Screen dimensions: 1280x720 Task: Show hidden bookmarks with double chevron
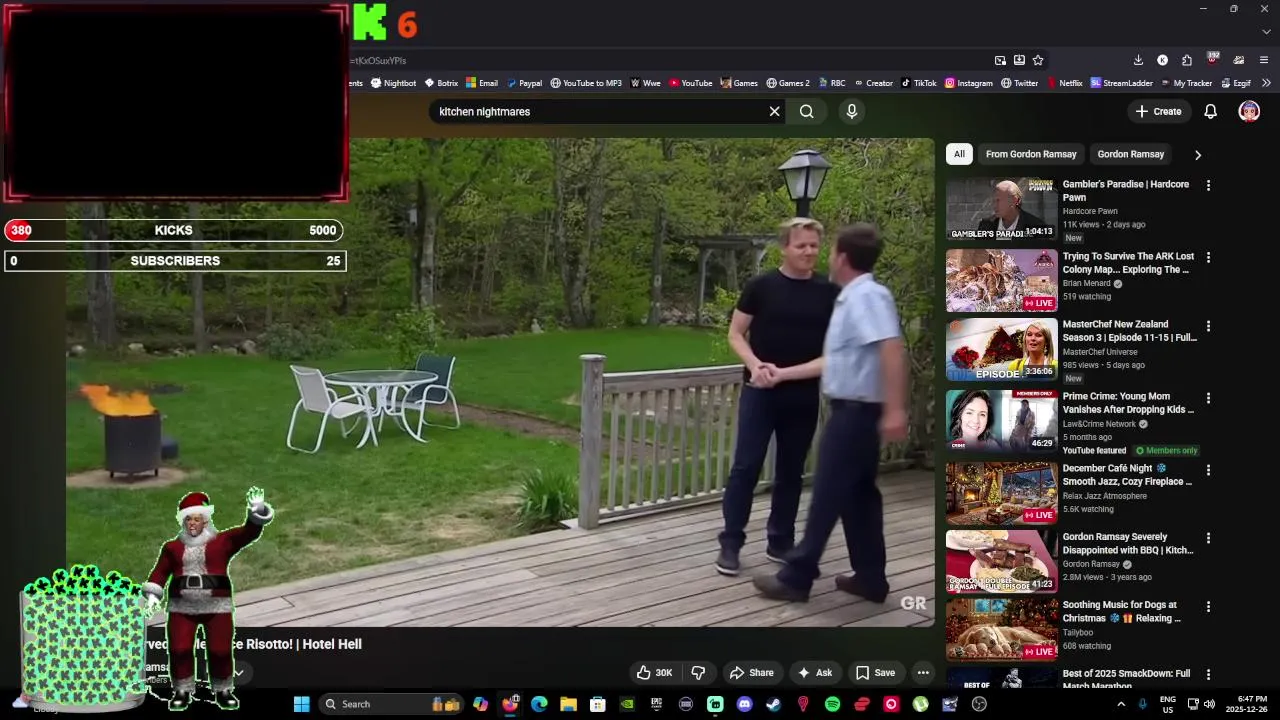(1266, 83)
